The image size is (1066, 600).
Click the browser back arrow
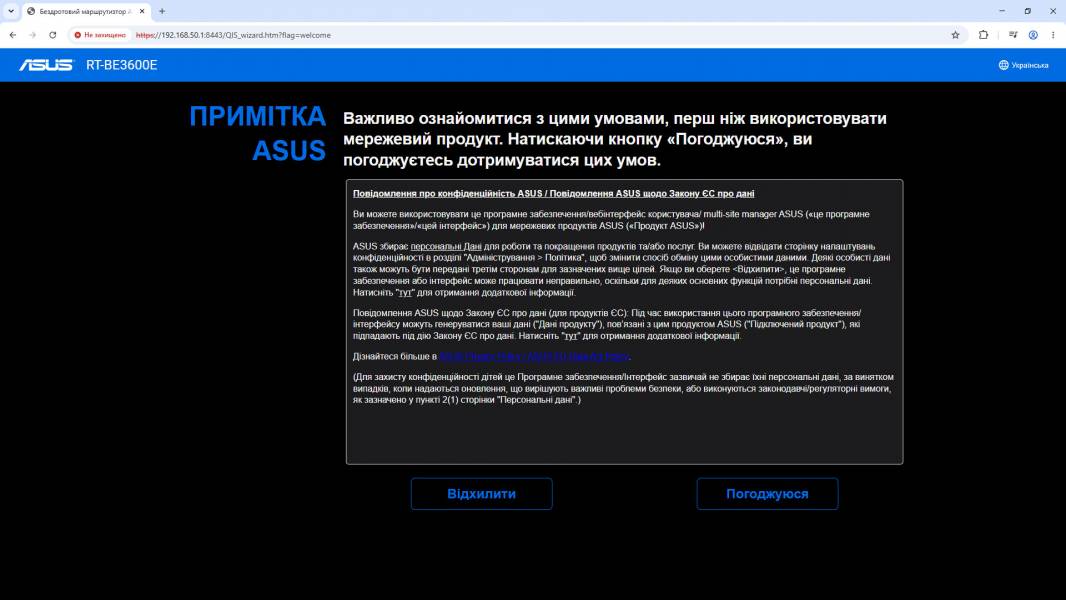(13, 35)
